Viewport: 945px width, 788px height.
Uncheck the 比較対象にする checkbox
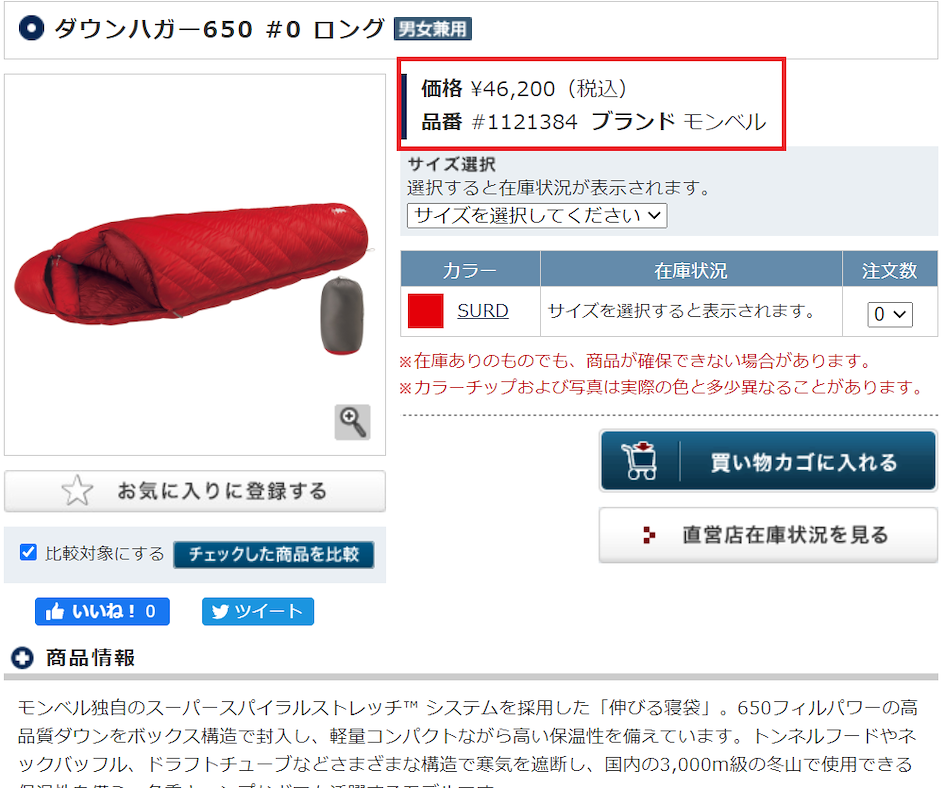click(28, 552)
